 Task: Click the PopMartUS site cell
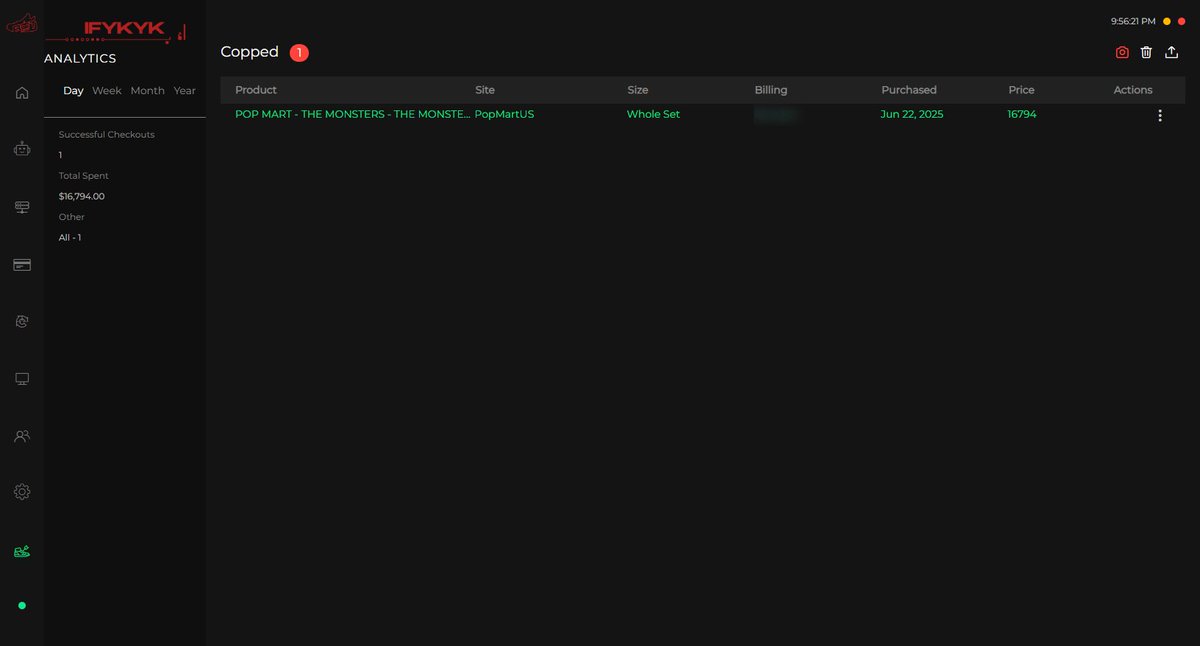point(504,115)
